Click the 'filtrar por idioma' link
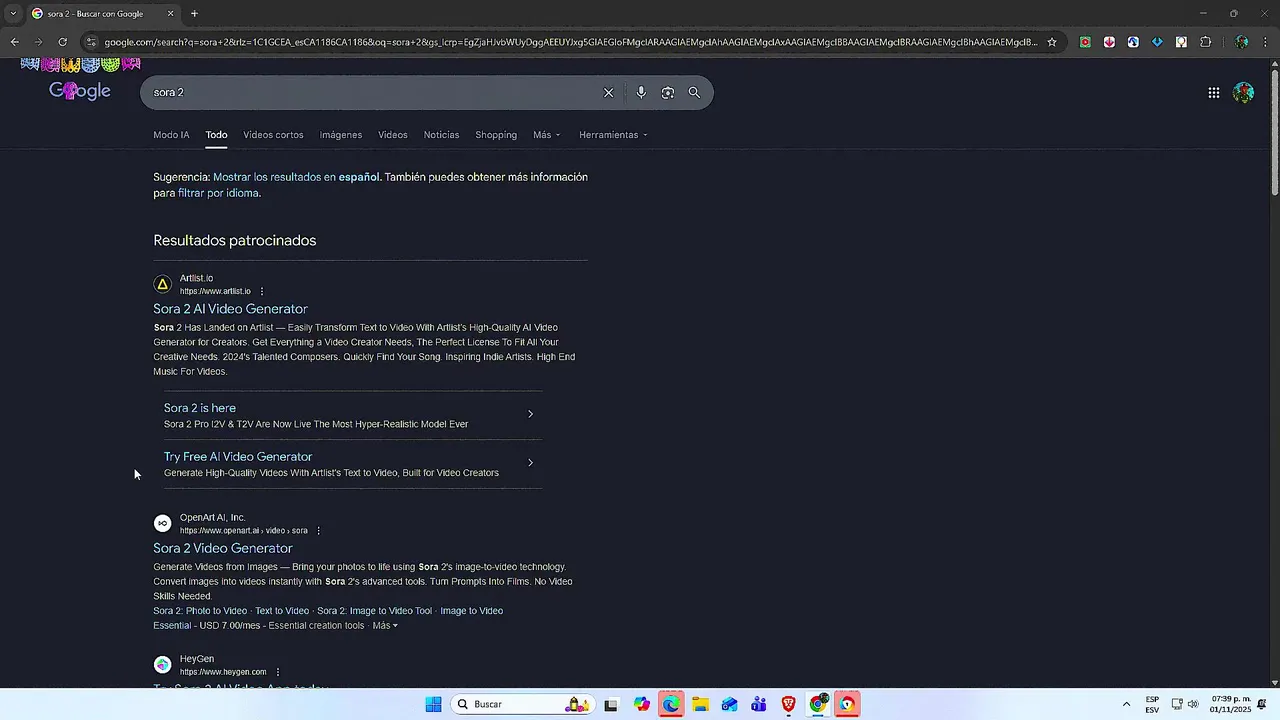 (219, 193)
